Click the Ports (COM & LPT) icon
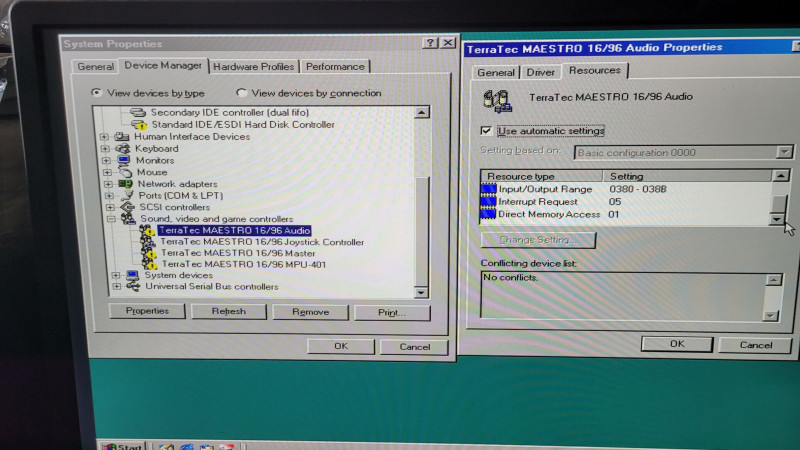800x450 pixels. coord(127,195)
